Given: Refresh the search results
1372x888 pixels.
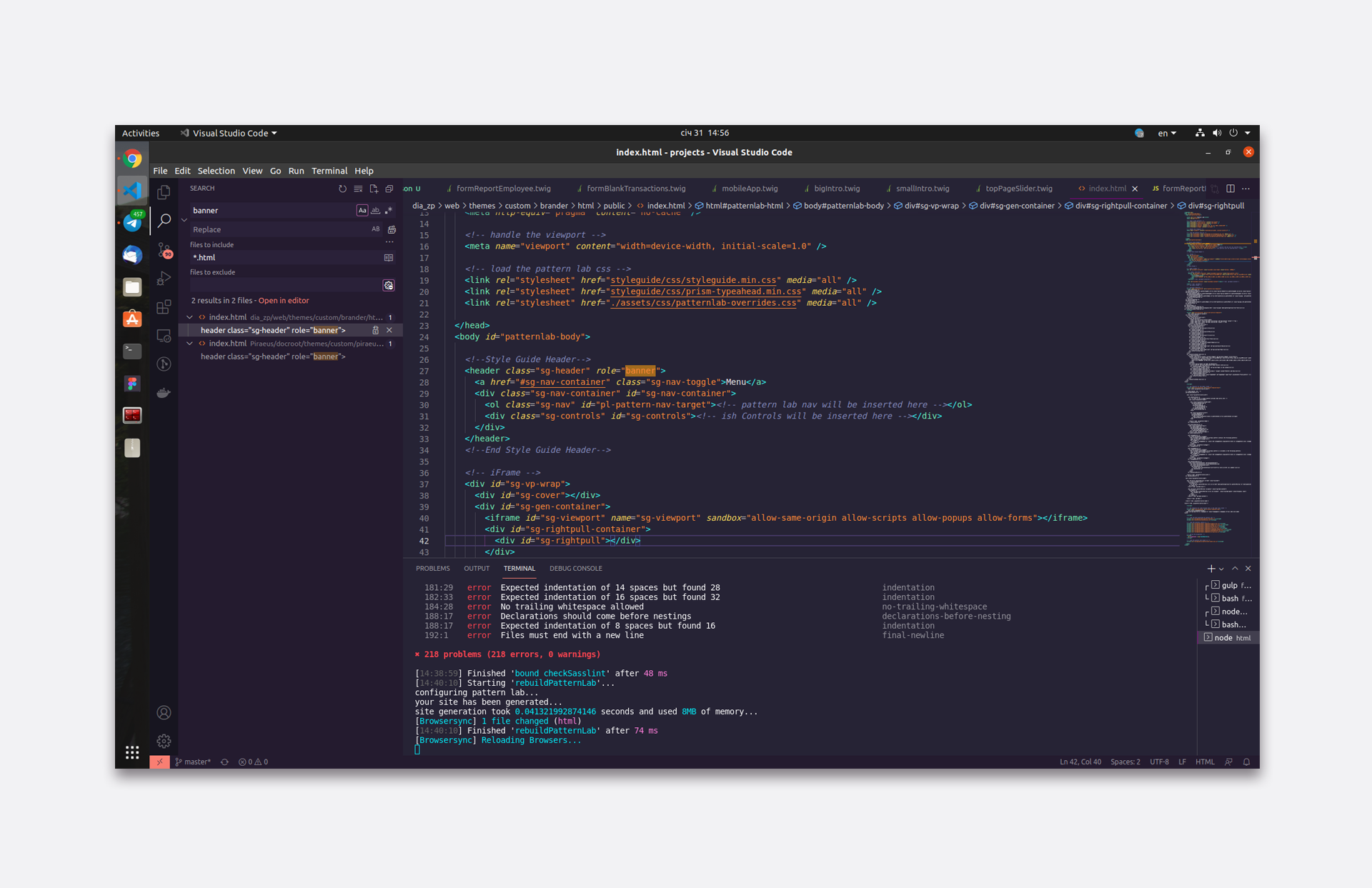Looking at the screenshot, I should (x=342, y=189).
